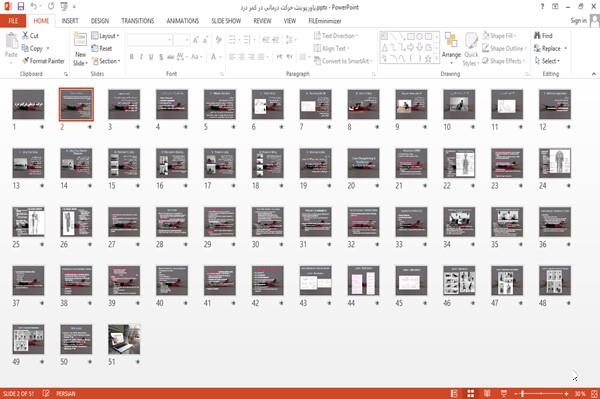
Task: Click Align Text button
Action: 331,48
